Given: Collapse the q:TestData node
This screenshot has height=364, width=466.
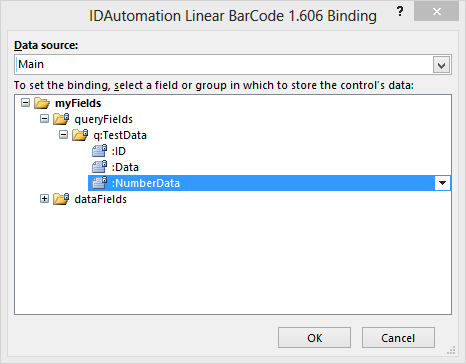Looking at the screenshot, I should point(63,135).
